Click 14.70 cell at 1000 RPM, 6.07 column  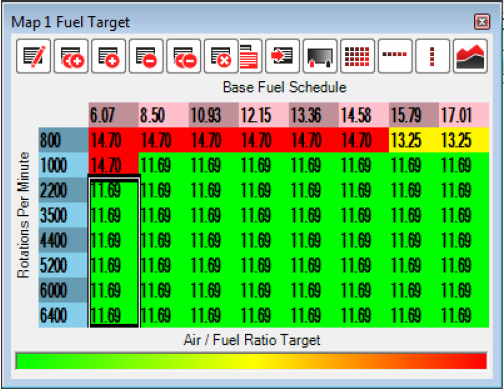(114, 165)
